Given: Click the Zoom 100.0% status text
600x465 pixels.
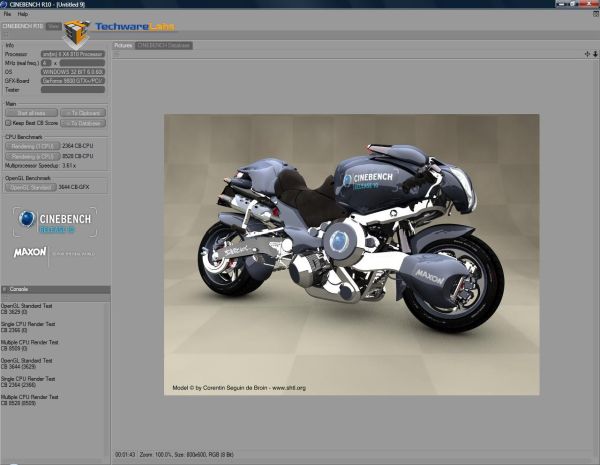Looking at the screenshot, I should [x=156, y=455].
